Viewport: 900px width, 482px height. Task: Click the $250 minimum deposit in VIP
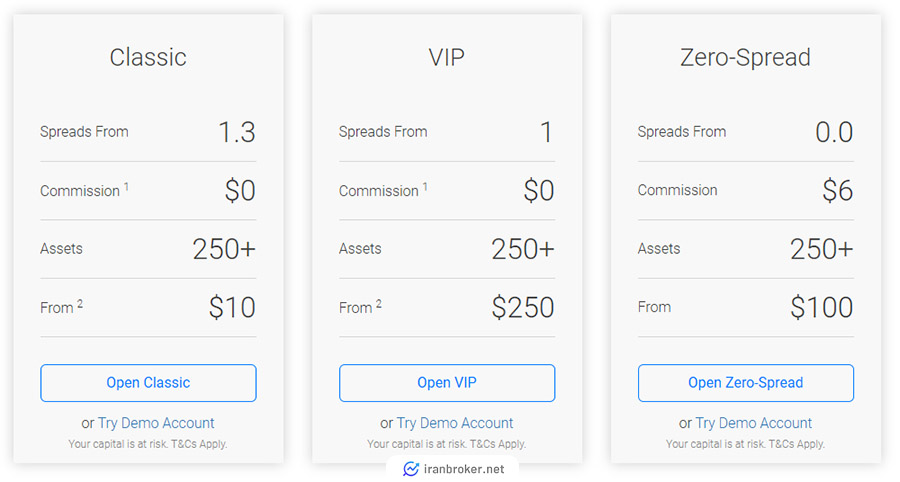523,307
